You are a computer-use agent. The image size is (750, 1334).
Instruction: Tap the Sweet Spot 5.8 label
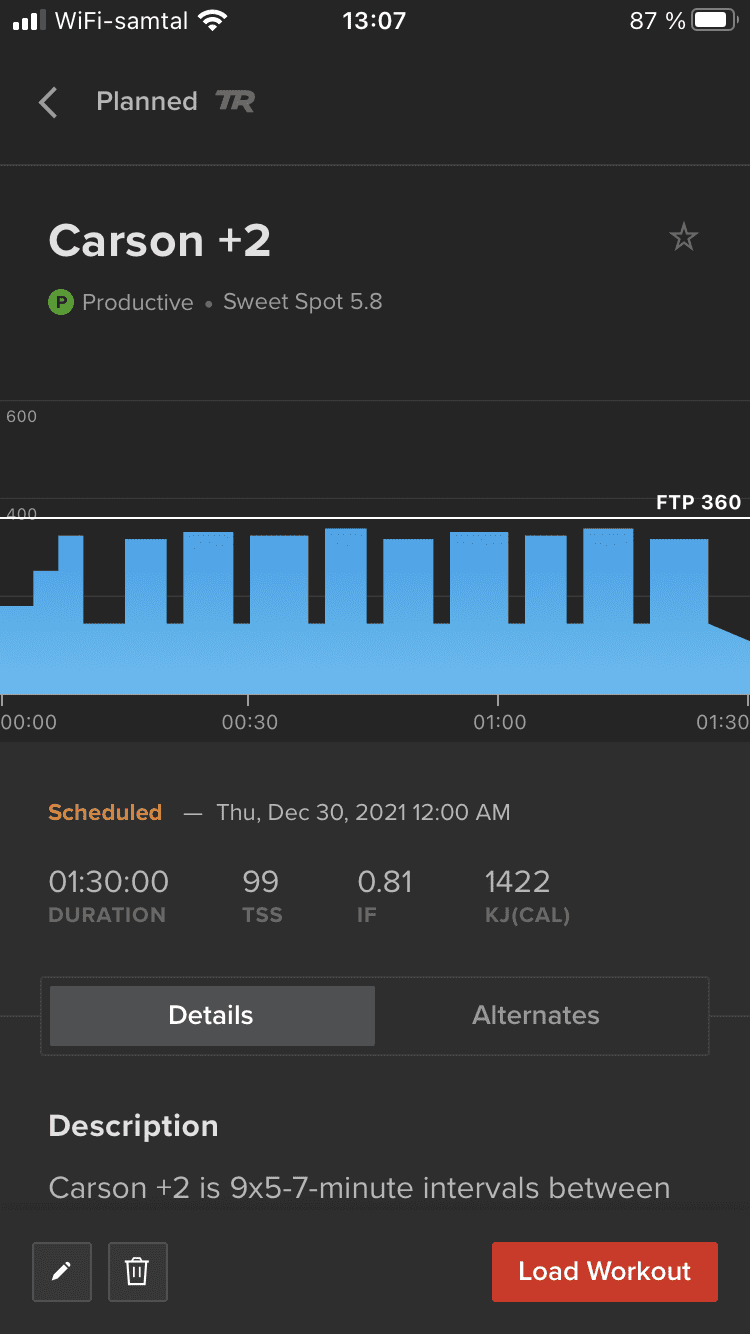pos(302,302)
